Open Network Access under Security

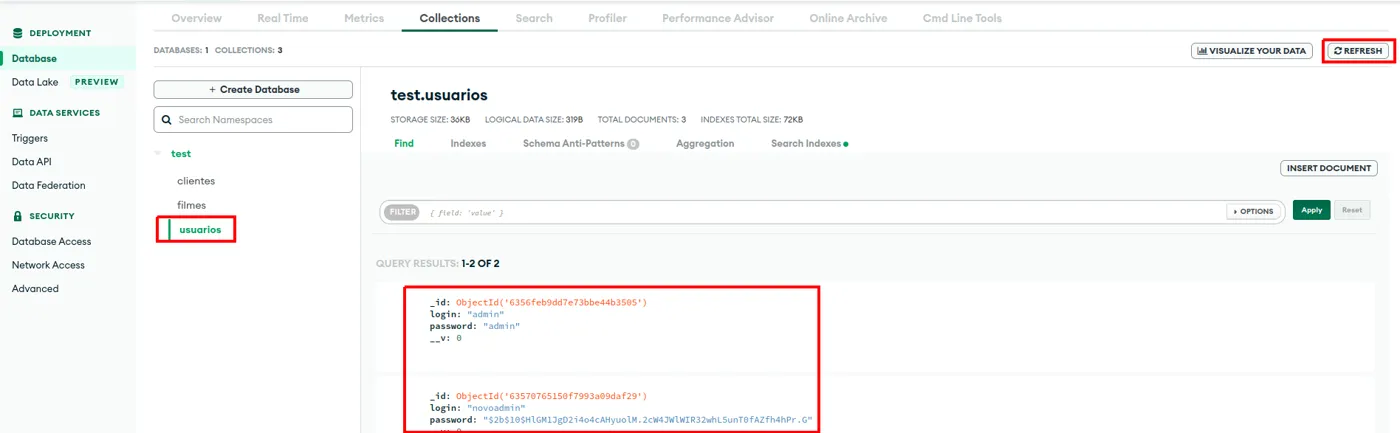click(48, 265)
